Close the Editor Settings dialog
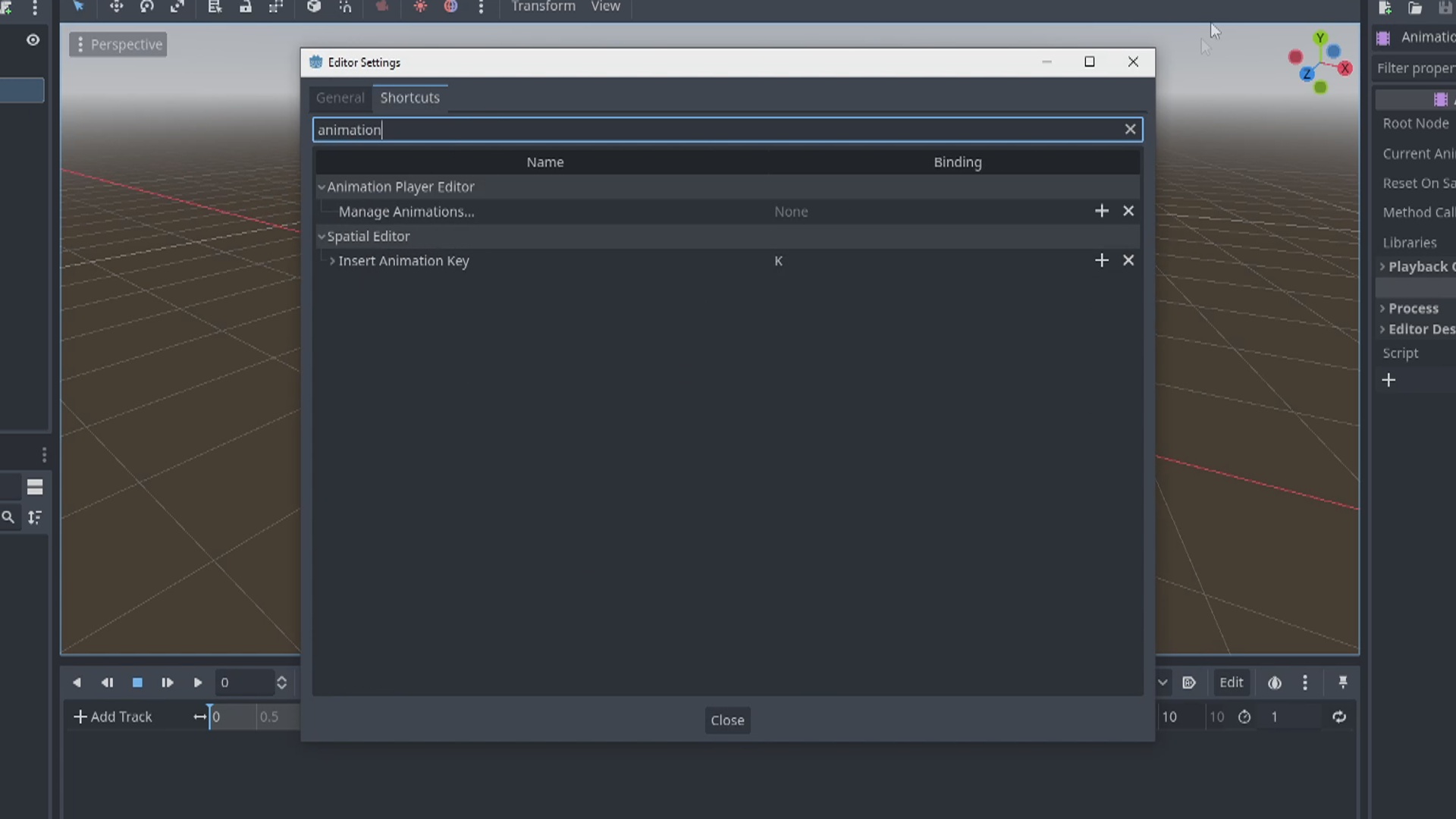This screenshot has height=819, width=1456. click(727, 720)
